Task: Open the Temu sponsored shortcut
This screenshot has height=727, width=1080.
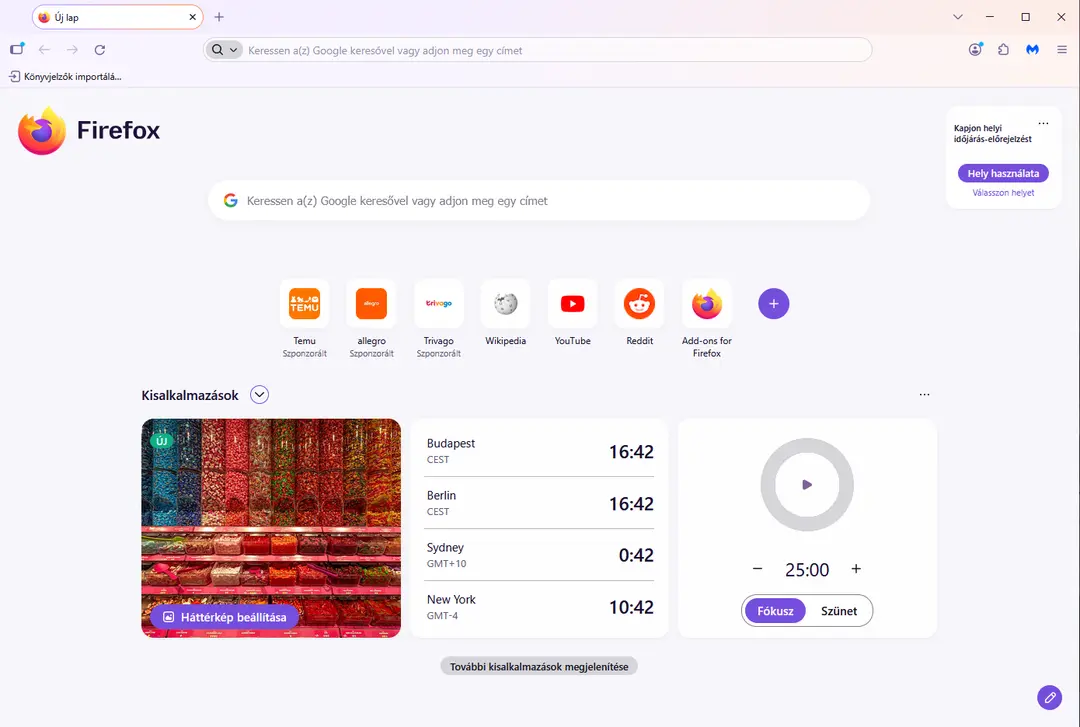Action: tap(304, 304)
